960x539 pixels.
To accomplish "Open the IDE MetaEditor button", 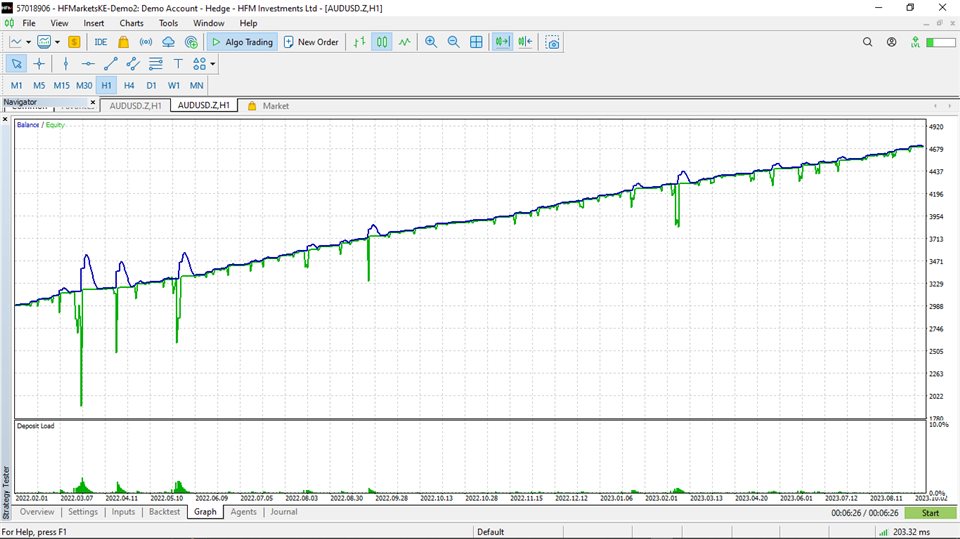I will [x=101, y=42].
